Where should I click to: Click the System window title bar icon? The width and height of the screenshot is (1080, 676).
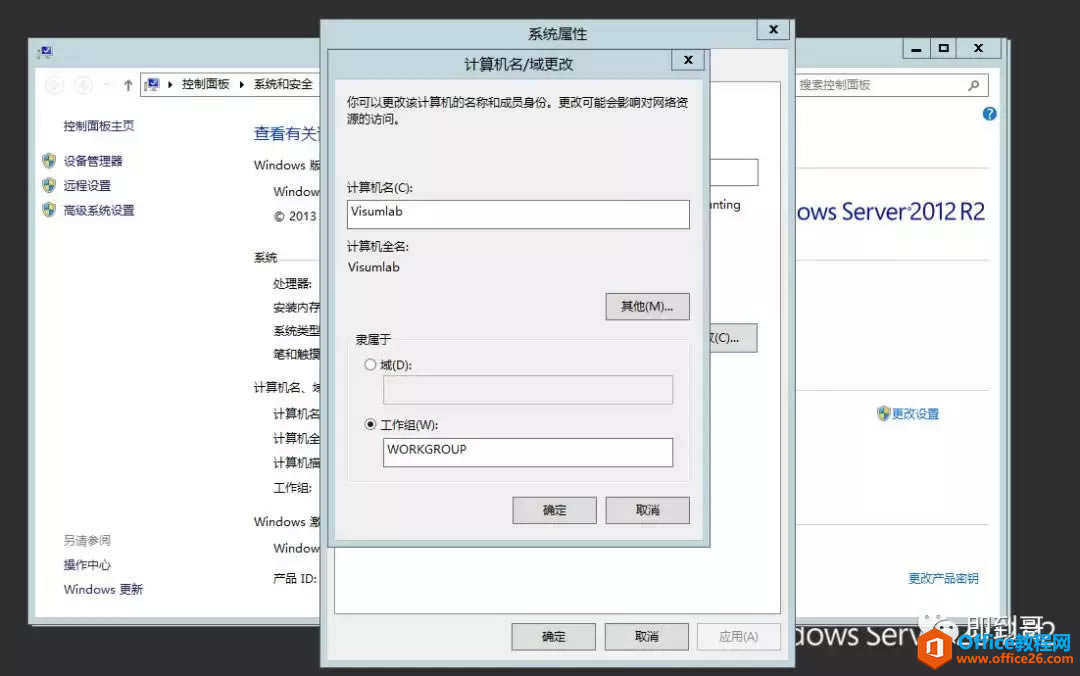click(46, 52)
